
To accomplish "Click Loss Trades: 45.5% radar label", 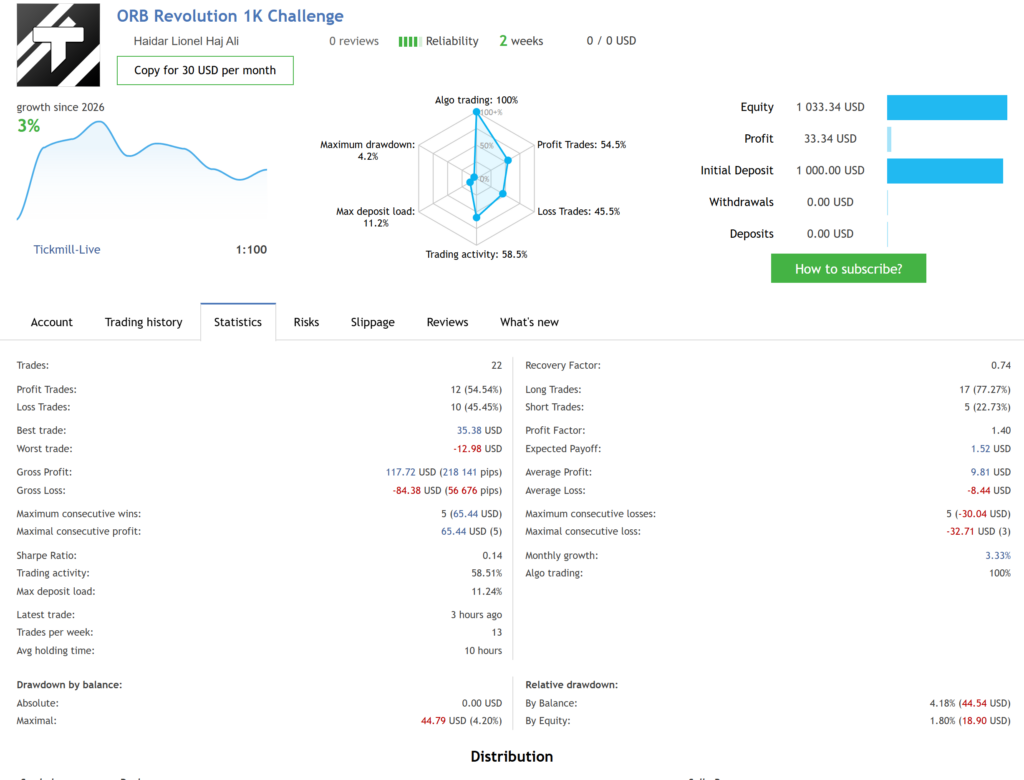I will (x=579, y=211).
